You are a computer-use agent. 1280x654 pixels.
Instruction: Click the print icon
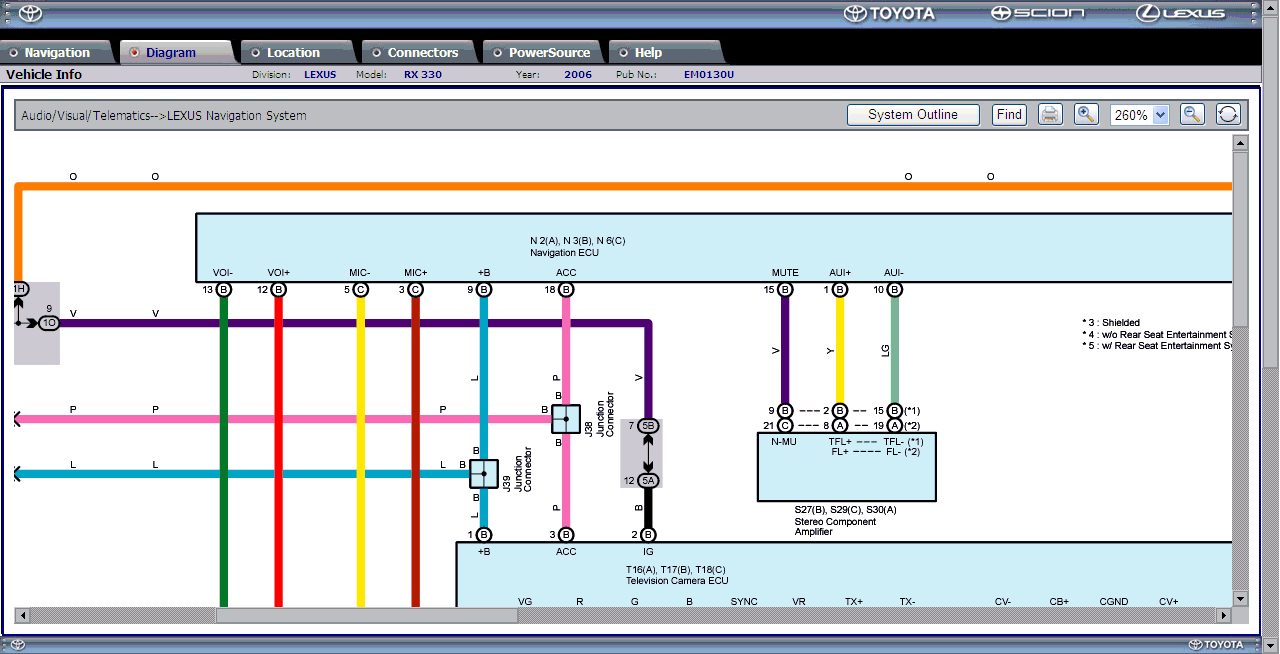[x=1049, y=115]
